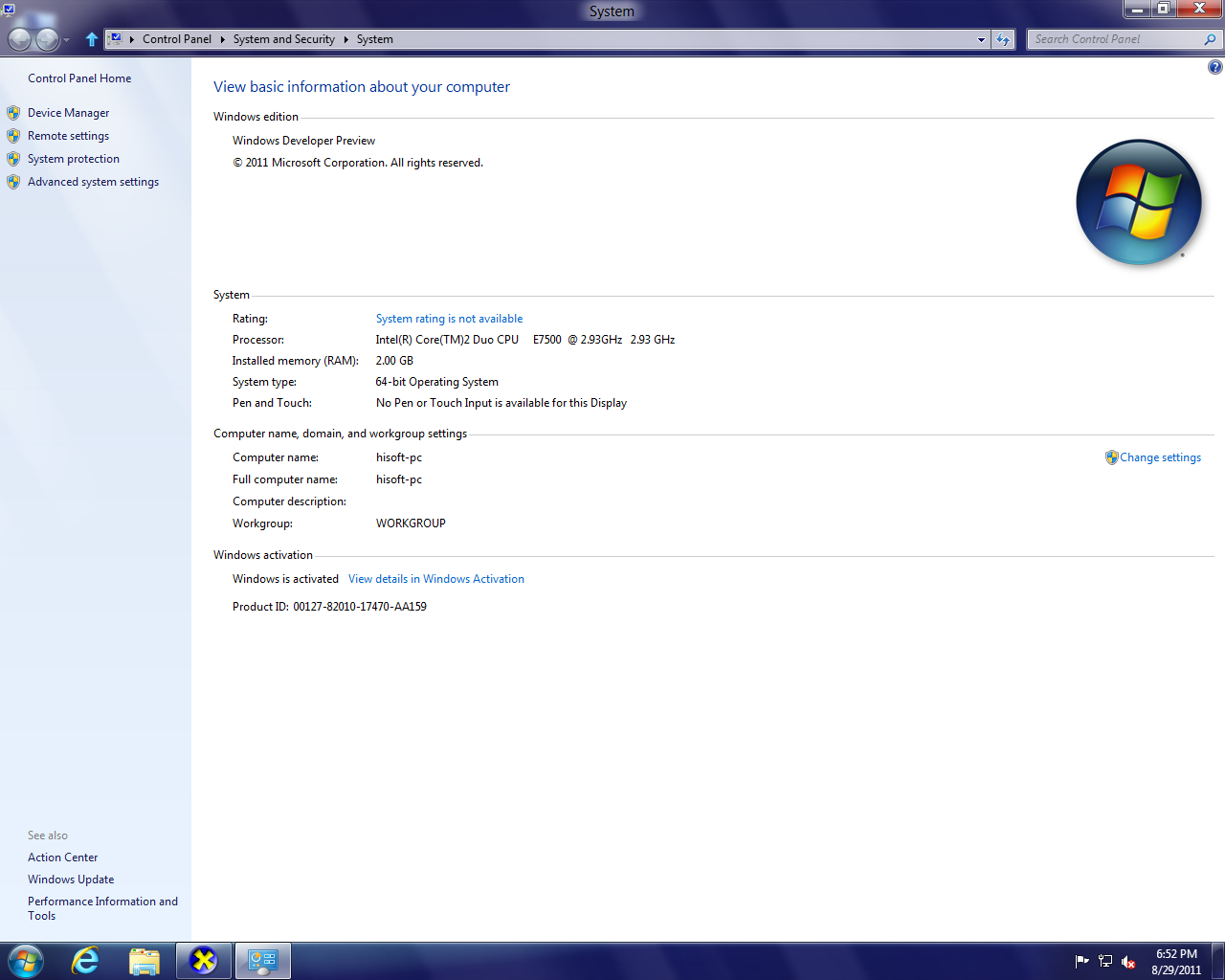
Task: Click View details in Windows Activation
Action: 435,579
